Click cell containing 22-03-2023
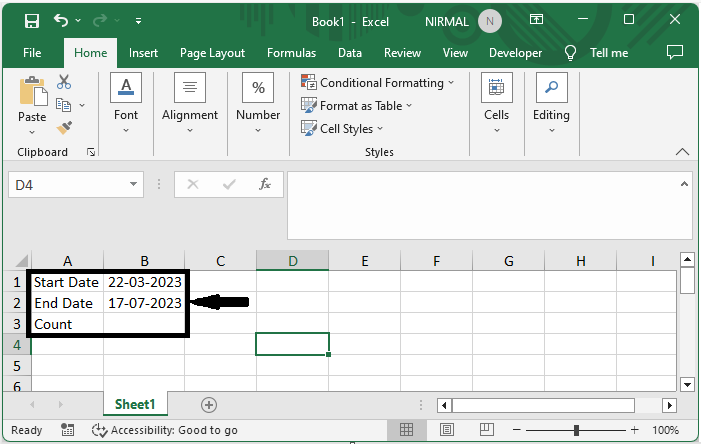This screenshot has height=444, width=701. click(144, 282)
